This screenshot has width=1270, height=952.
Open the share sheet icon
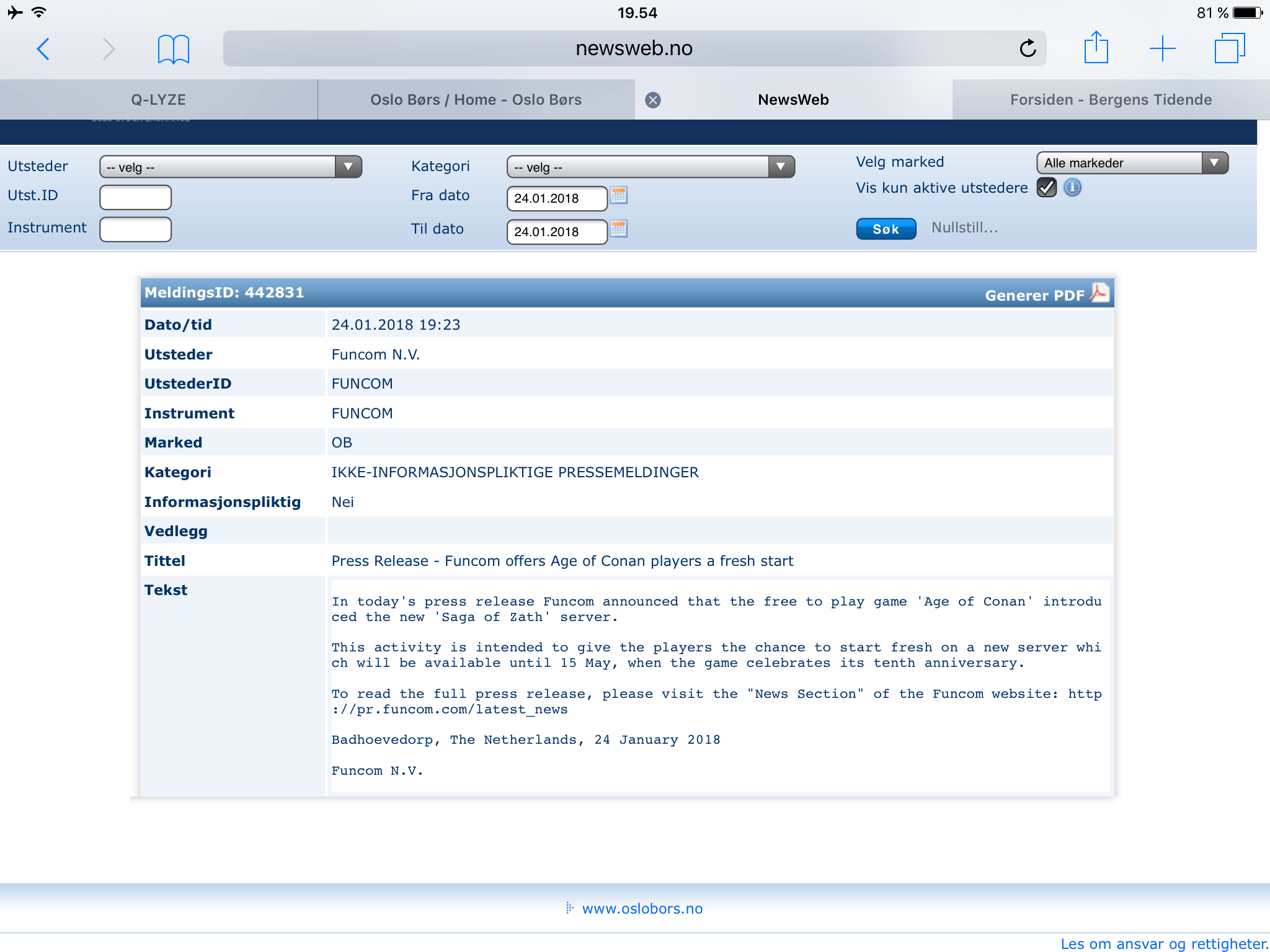click(1096, 47)
